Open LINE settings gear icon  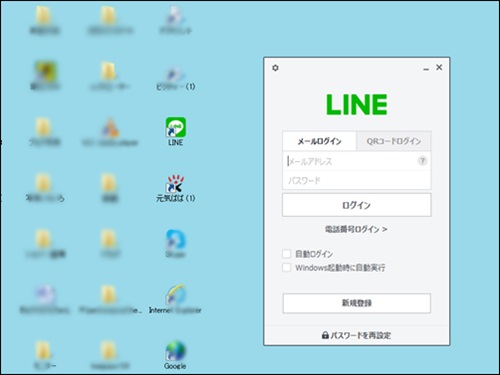click(275, 68)
